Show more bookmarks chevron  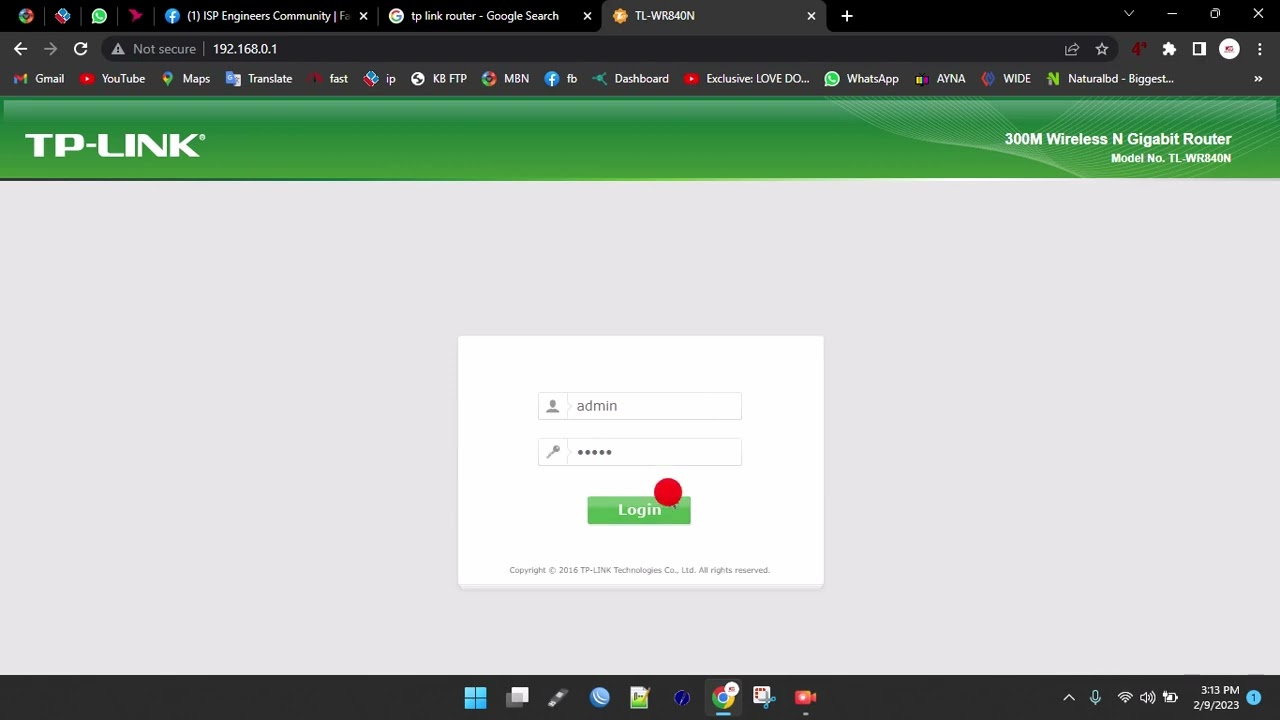point(1258,79)
